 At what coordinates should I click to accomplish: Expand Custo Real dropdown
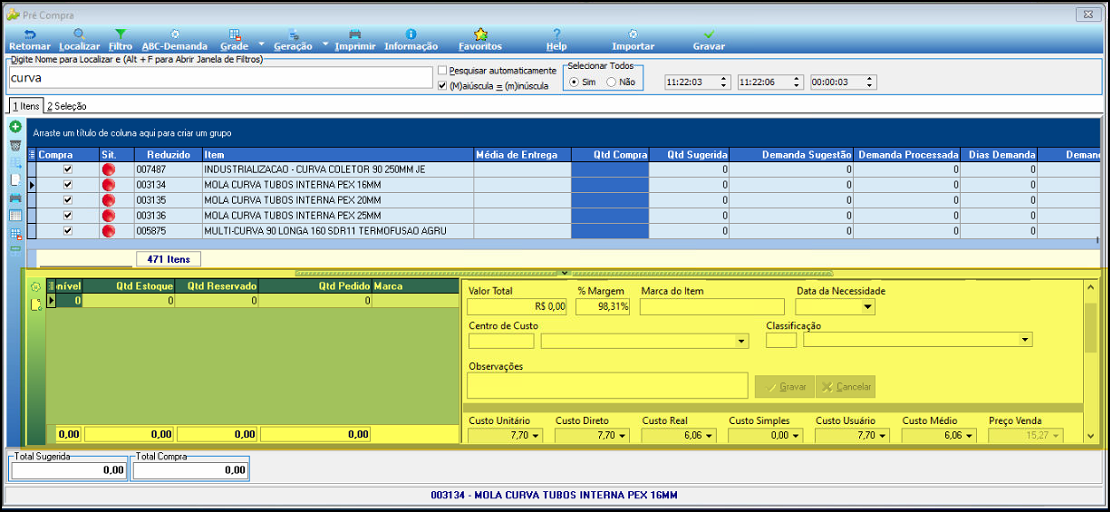click(x=709, y=436)
